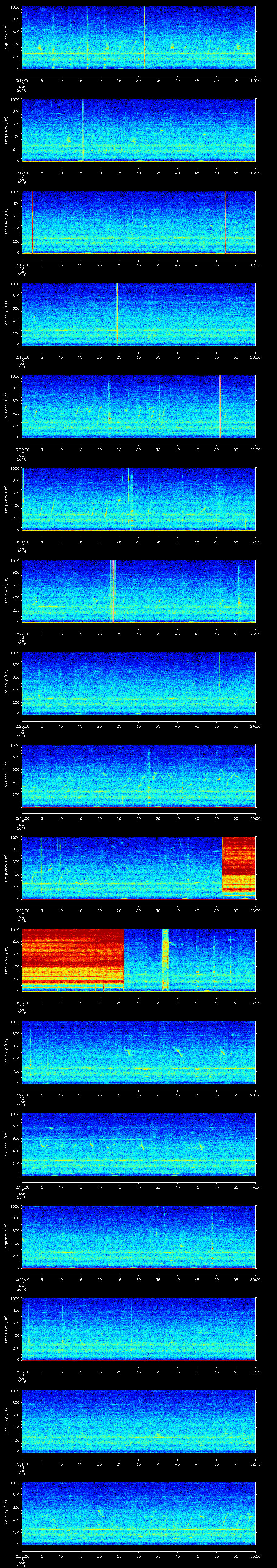Viewport: 277px width, 1568px height.
Task: Click the start time label "0:22:00"
Action: tap(22, 634)
